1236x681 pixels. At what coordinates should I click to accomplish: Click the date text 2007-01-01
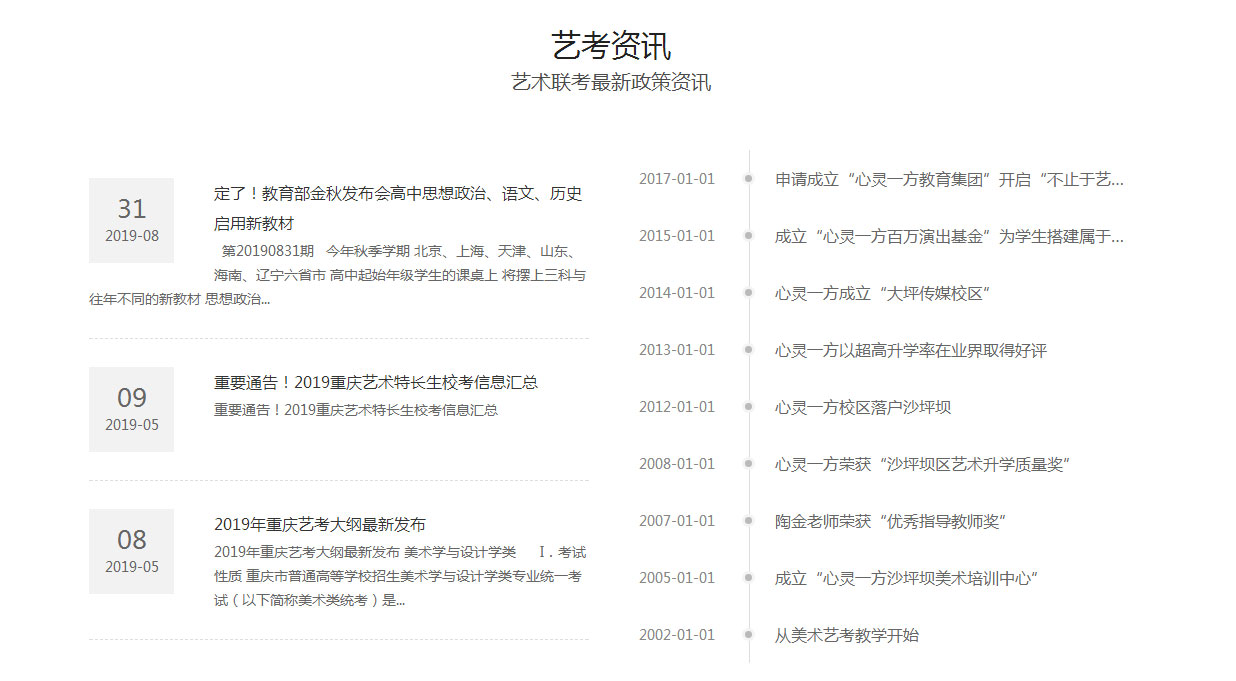click(677, 522)
